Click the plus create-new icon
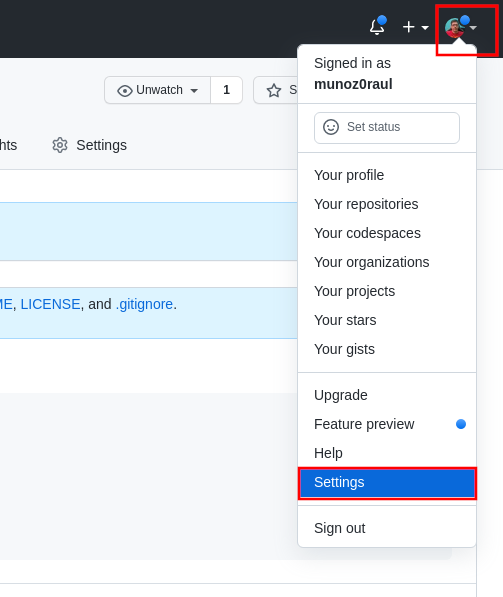 409,27
